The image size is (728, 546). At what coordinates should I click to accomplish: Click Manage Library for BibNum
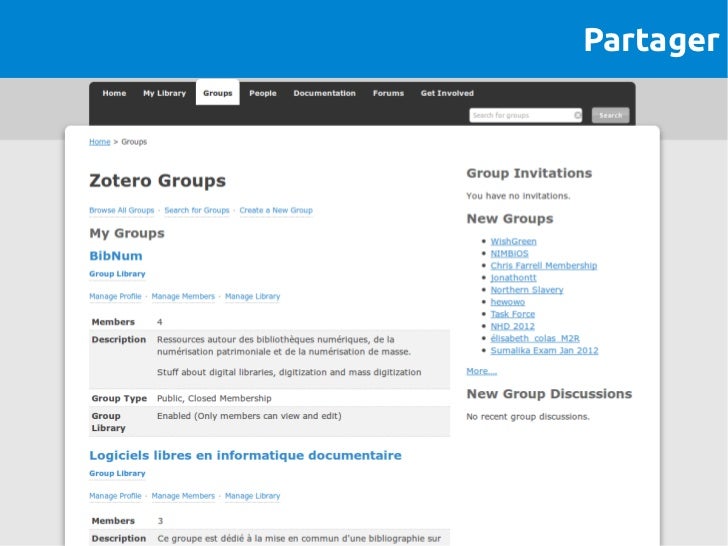tap(253, 296)
